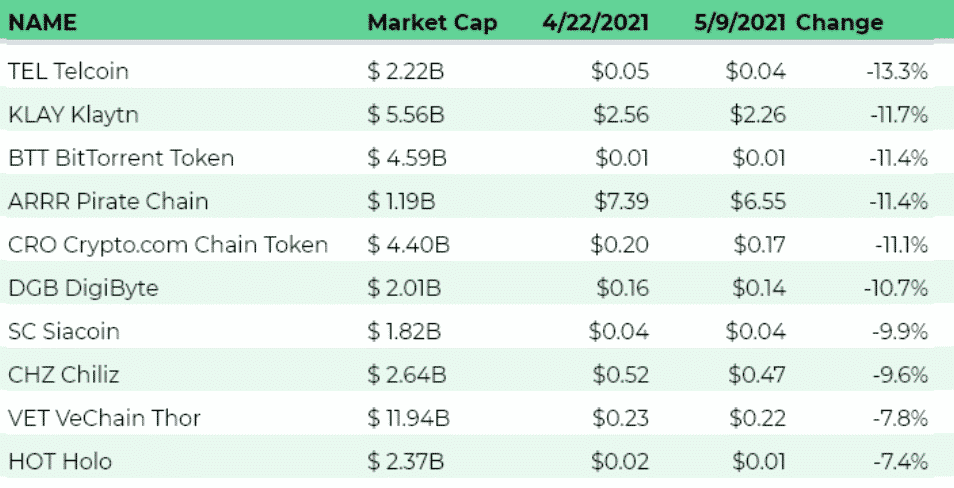Click the Market Cap column header
This screenshot has height=488, width=954.
[x=431, y=22]
